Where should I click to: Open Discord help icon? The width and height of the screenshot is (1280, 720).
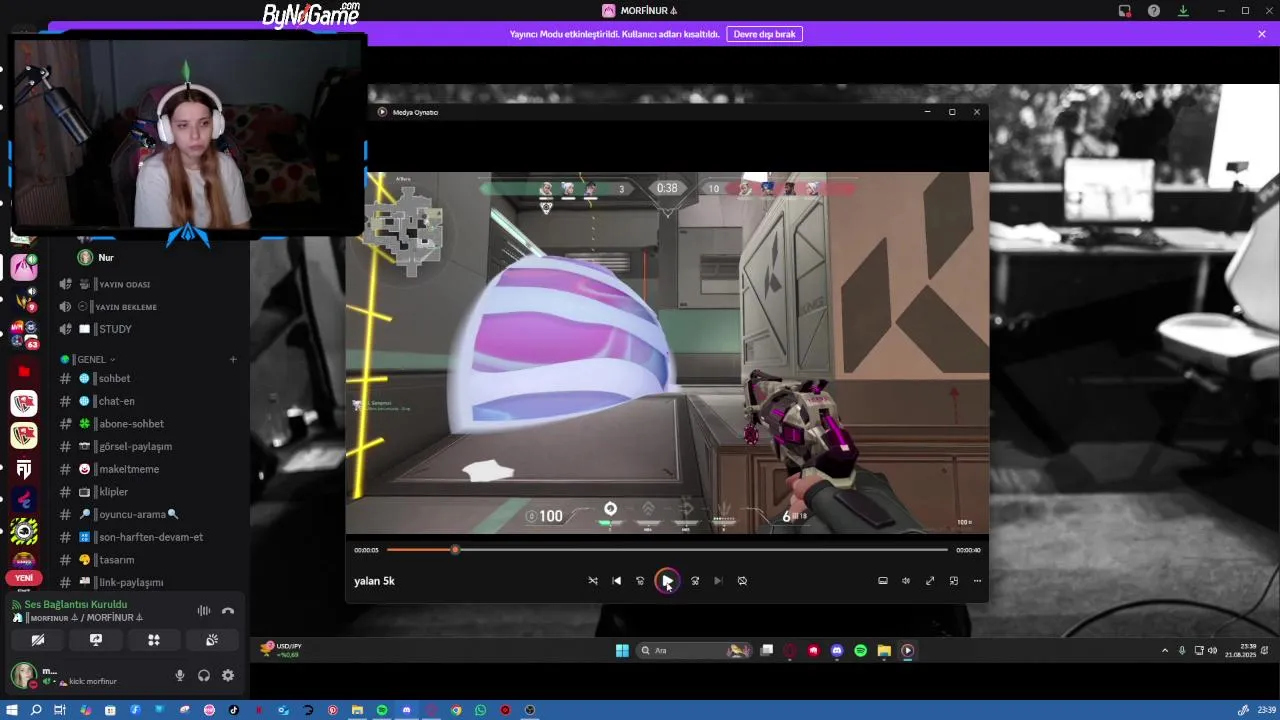point(1154,11)
